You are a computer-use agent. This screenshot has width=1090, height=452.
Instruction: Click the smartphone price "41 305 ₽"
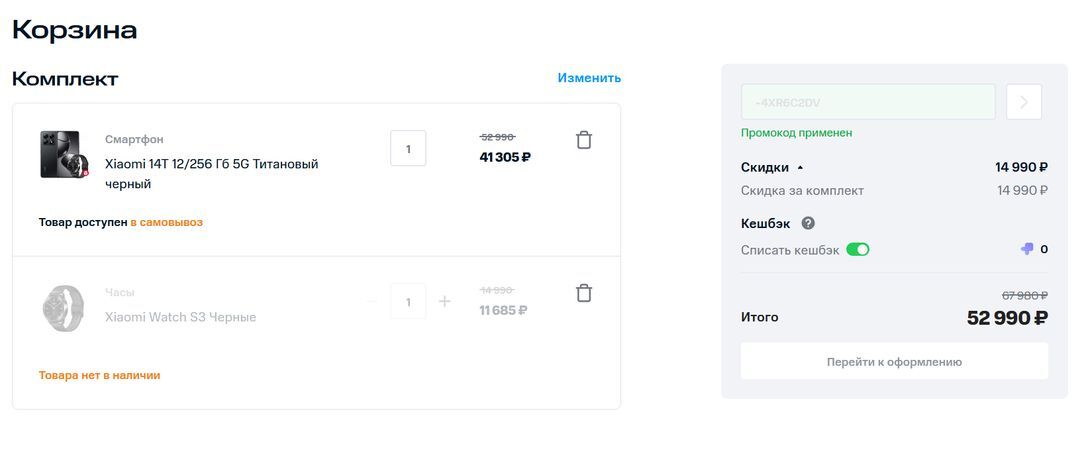505,157
